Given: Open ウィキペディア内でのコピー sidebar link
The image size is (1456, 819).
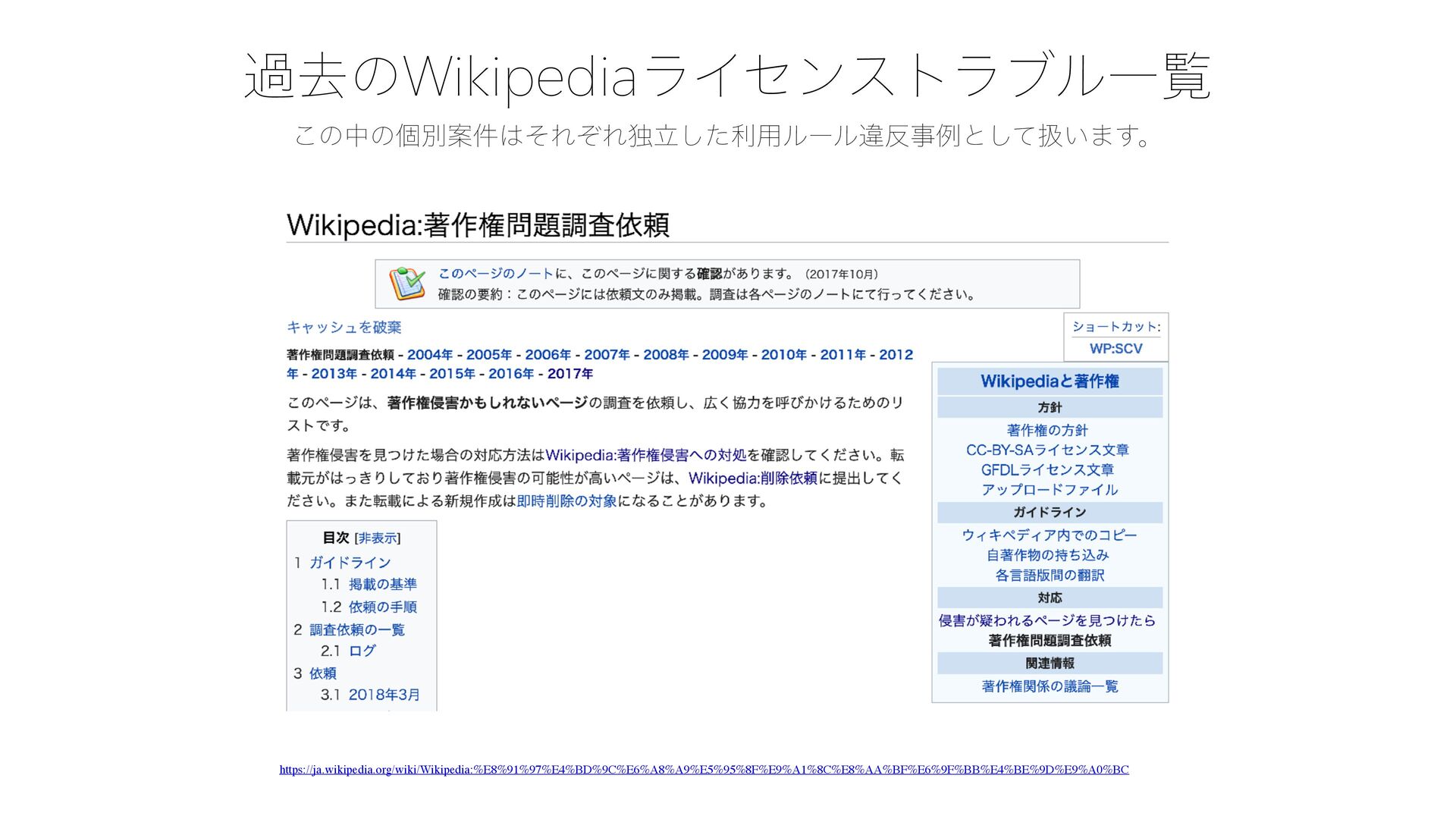Looking at the screenshot, I should point(1049,535).
